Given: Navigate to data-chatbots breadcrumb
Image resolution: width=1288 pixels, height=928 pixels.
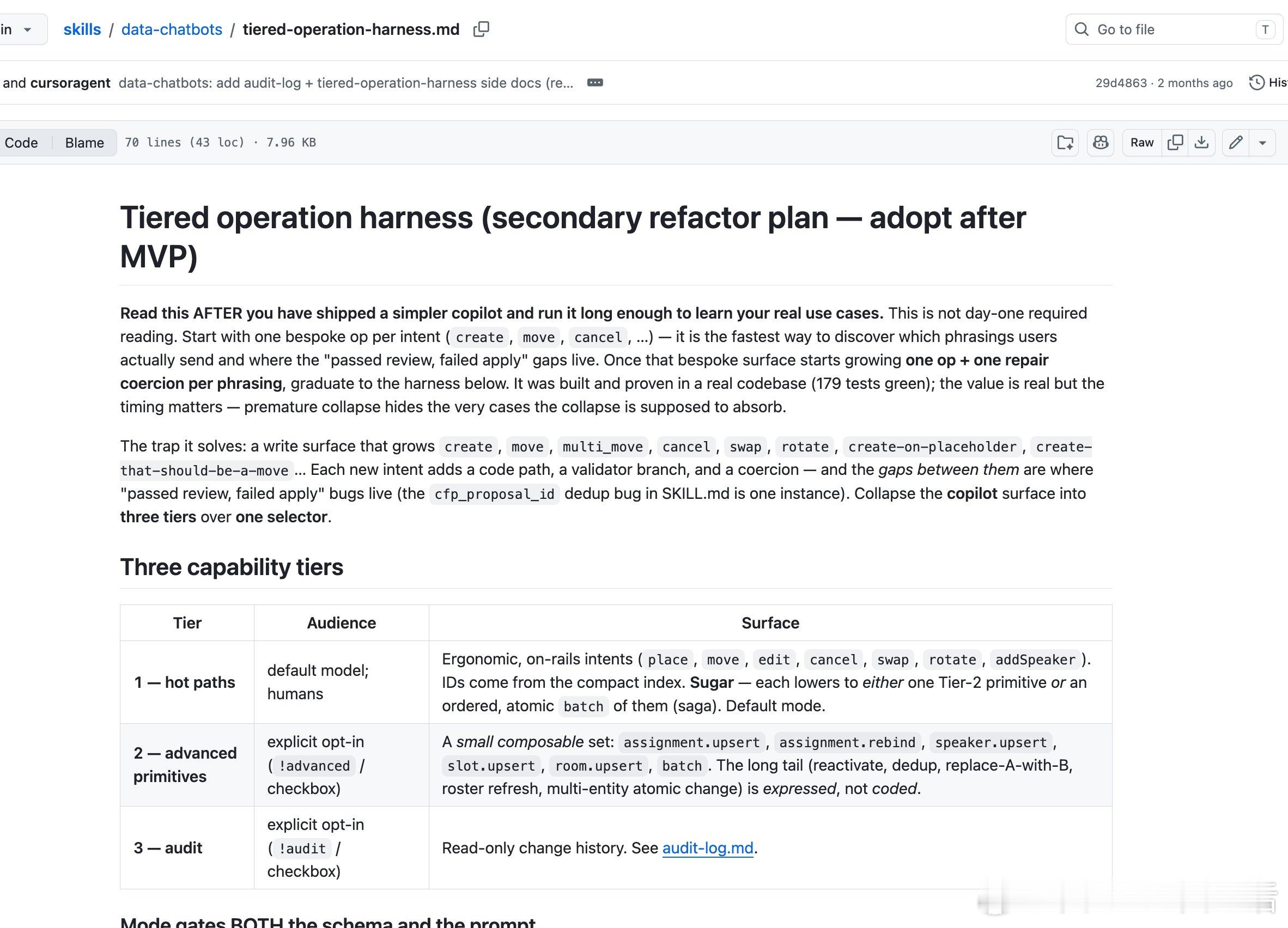Looking at the screenshot, I should click(x=172, y=29).
